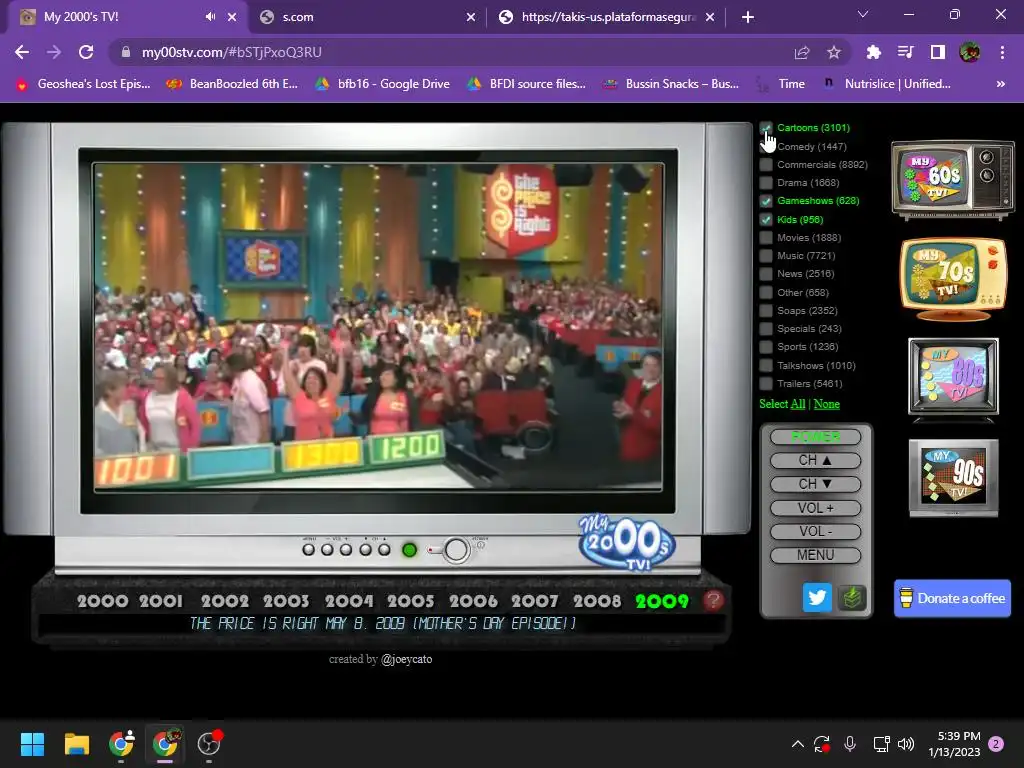The width and height of the screenshot is (1024, 768).
Task: Open BFDI source files bookmark
Action: click(526, 84)
